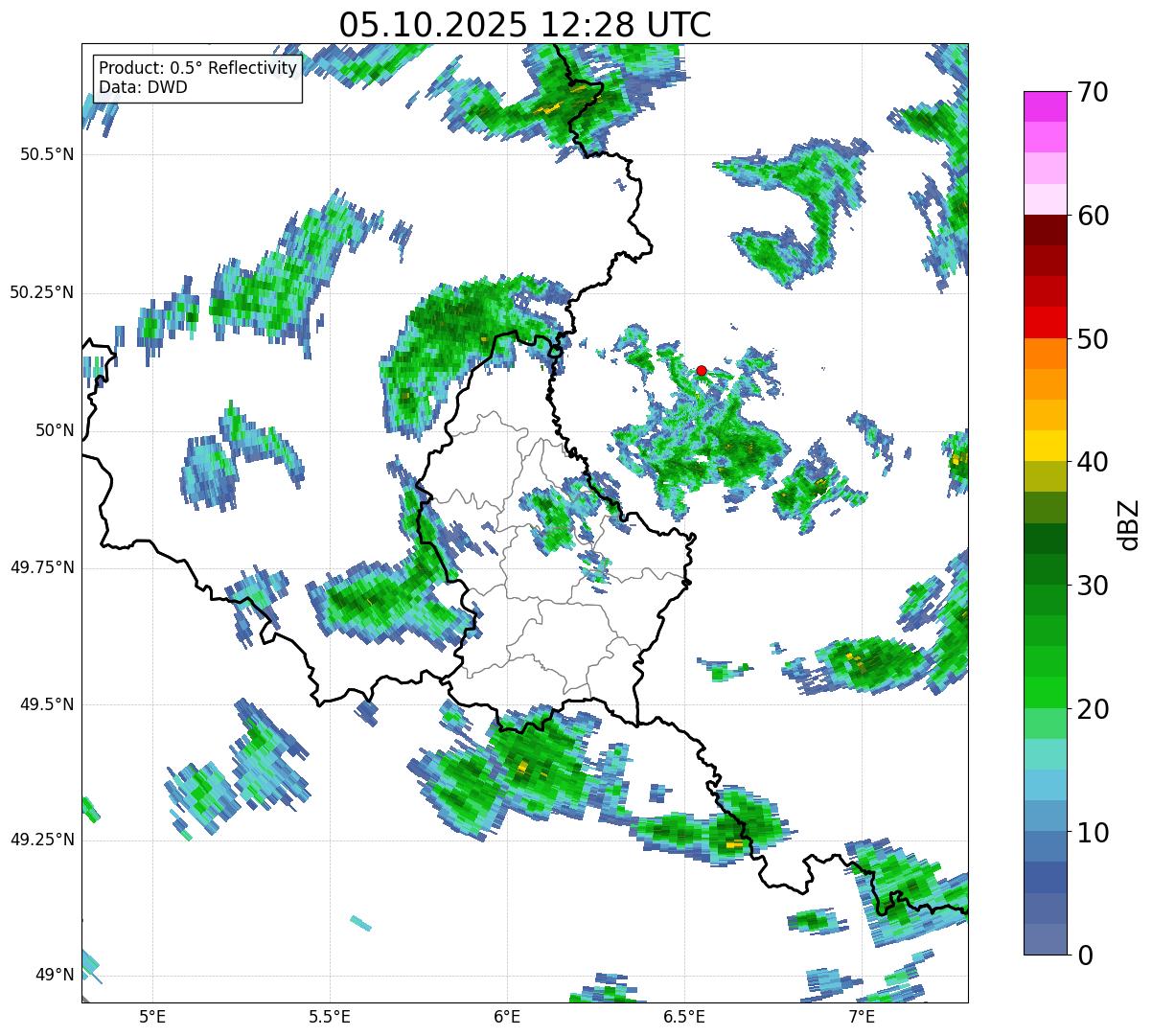Click the Data: DWD label
Image resolution: width=1152 pixels, height=1036 pixels.
pos(144,87)
